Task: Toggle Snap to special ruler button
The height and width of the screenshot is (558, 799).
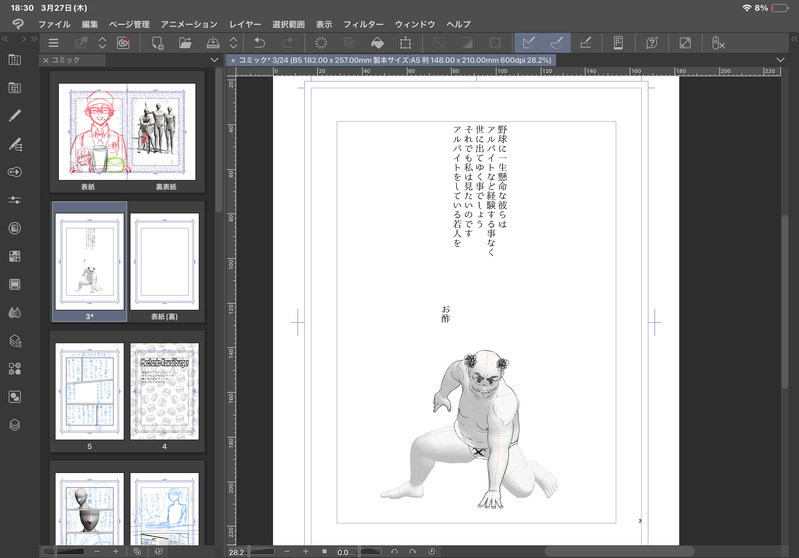Action: click(558, 43)
